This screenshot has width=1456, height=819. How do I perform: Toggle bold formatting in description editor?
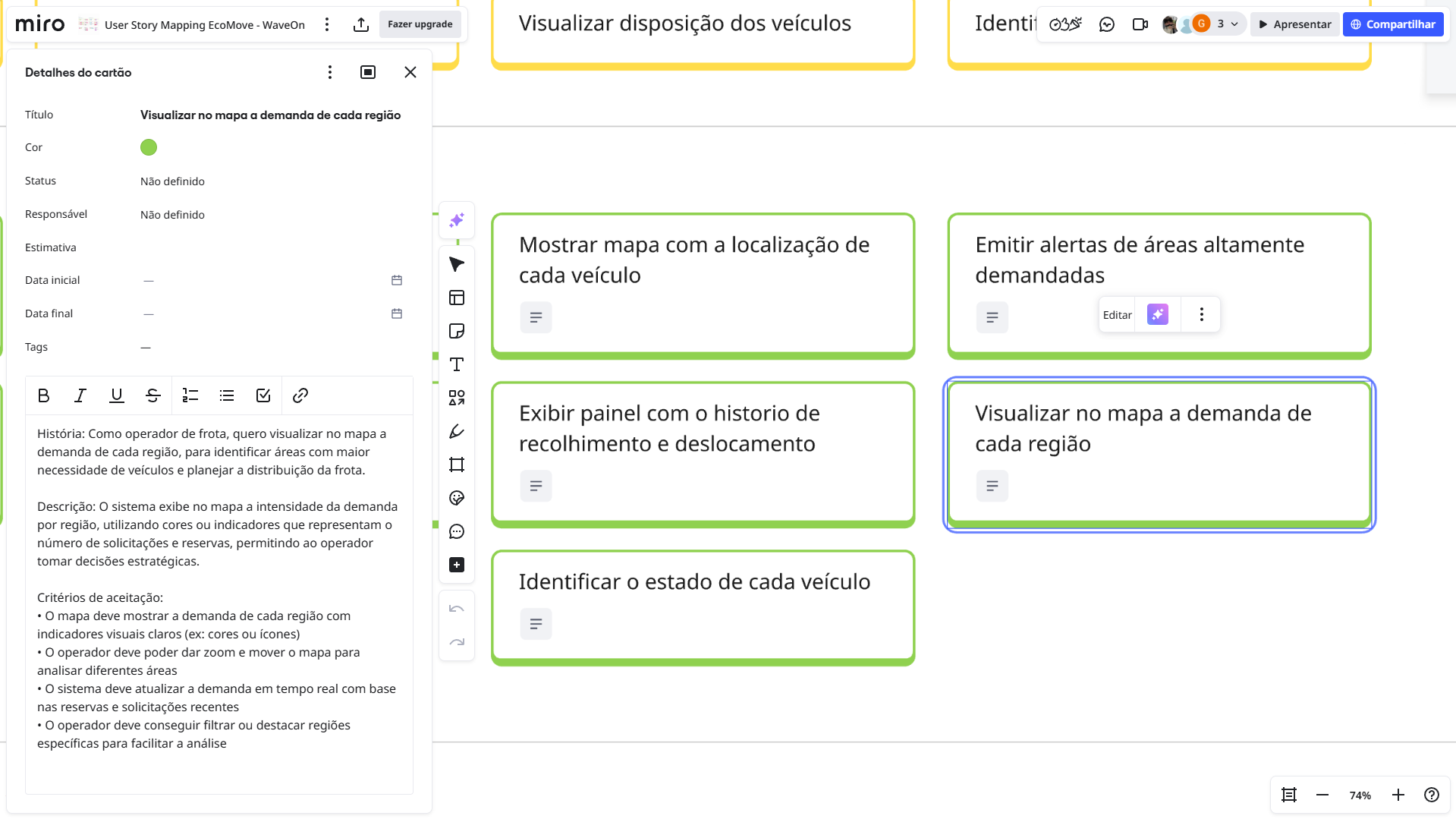[x=44, y=395]
